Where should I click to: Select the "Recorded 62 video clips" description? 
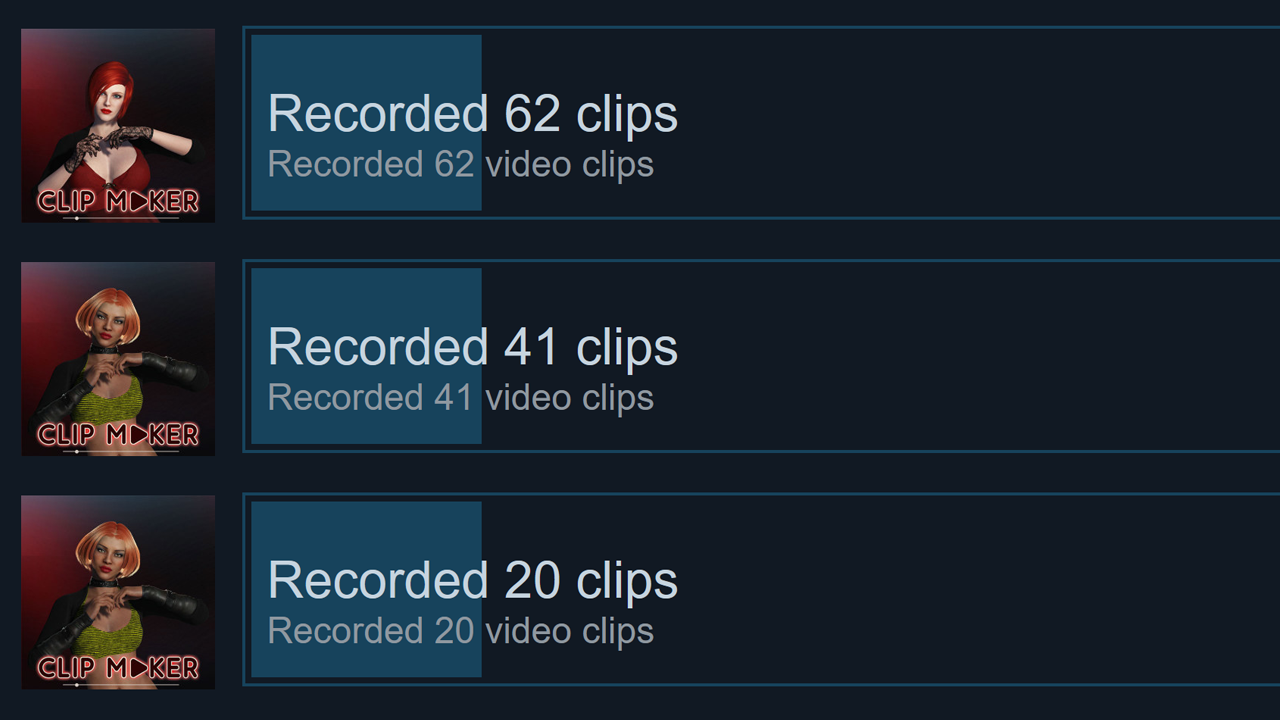(461, 164)
